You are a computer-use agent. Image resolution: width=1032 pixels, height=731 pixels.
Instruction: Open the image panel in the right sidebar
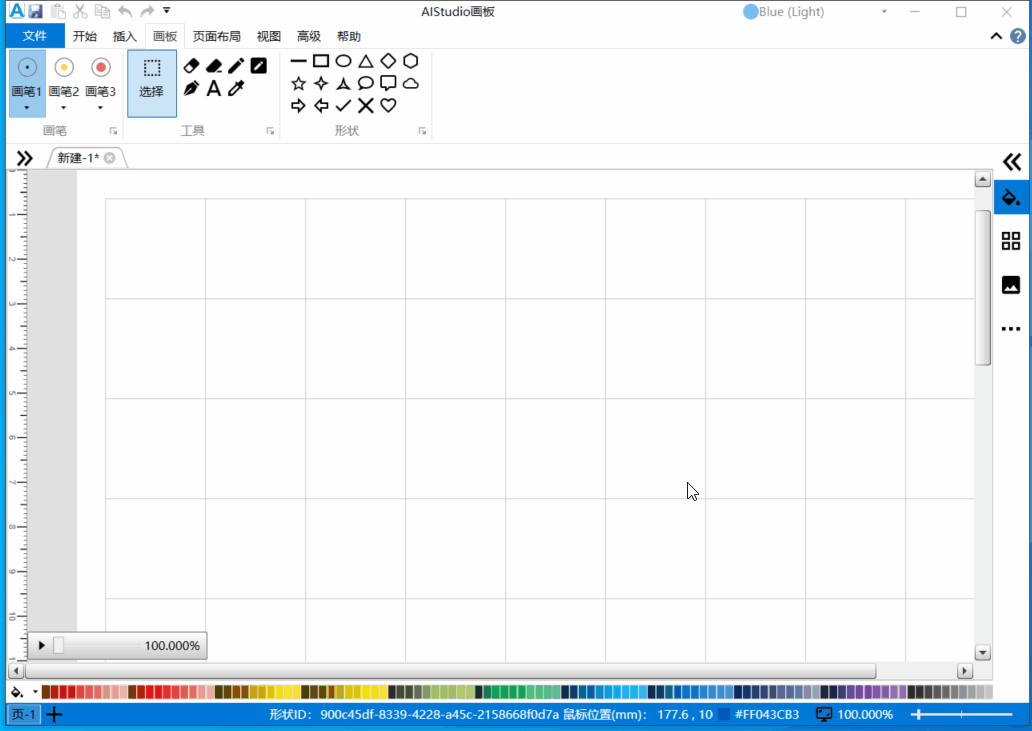pos(1011,285)
